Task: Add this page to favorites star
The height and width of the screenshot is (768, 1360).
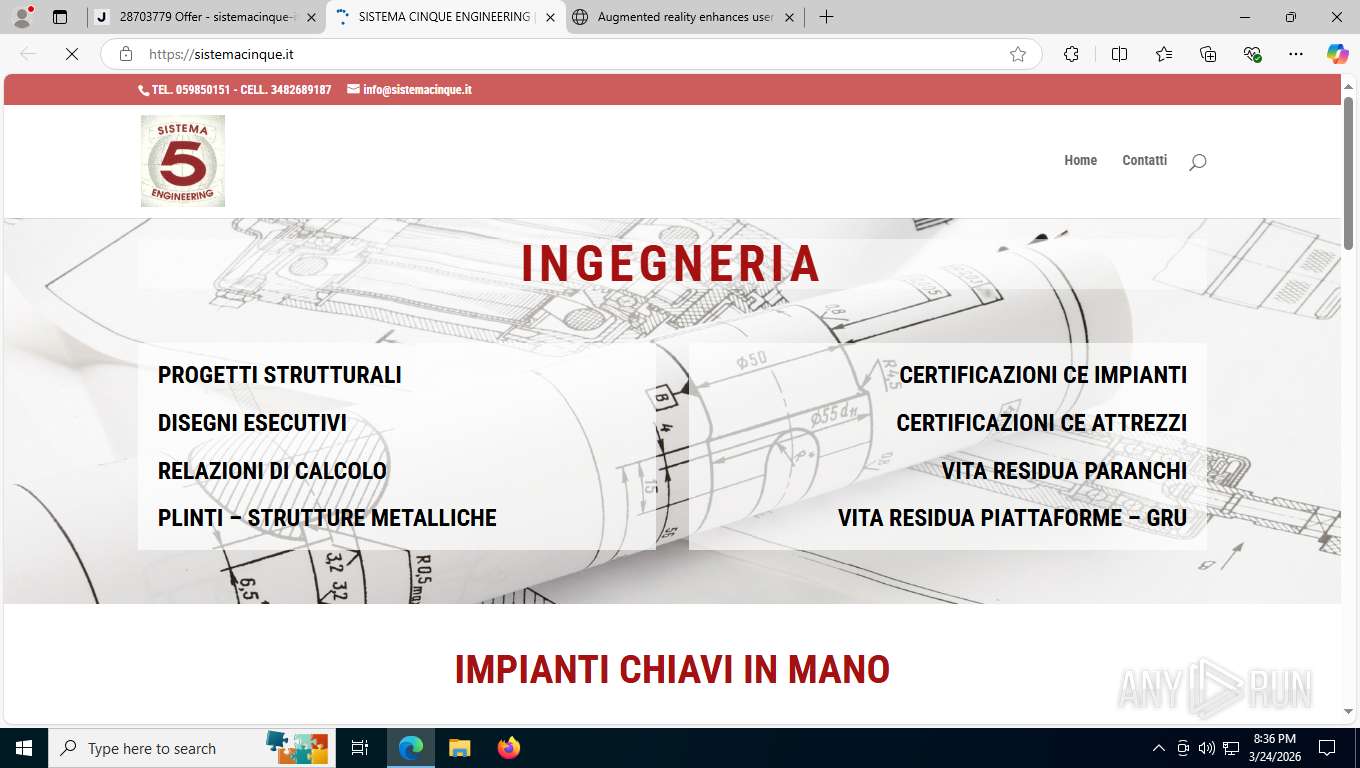Action: pyautogui.click(x=1018, y=54)
